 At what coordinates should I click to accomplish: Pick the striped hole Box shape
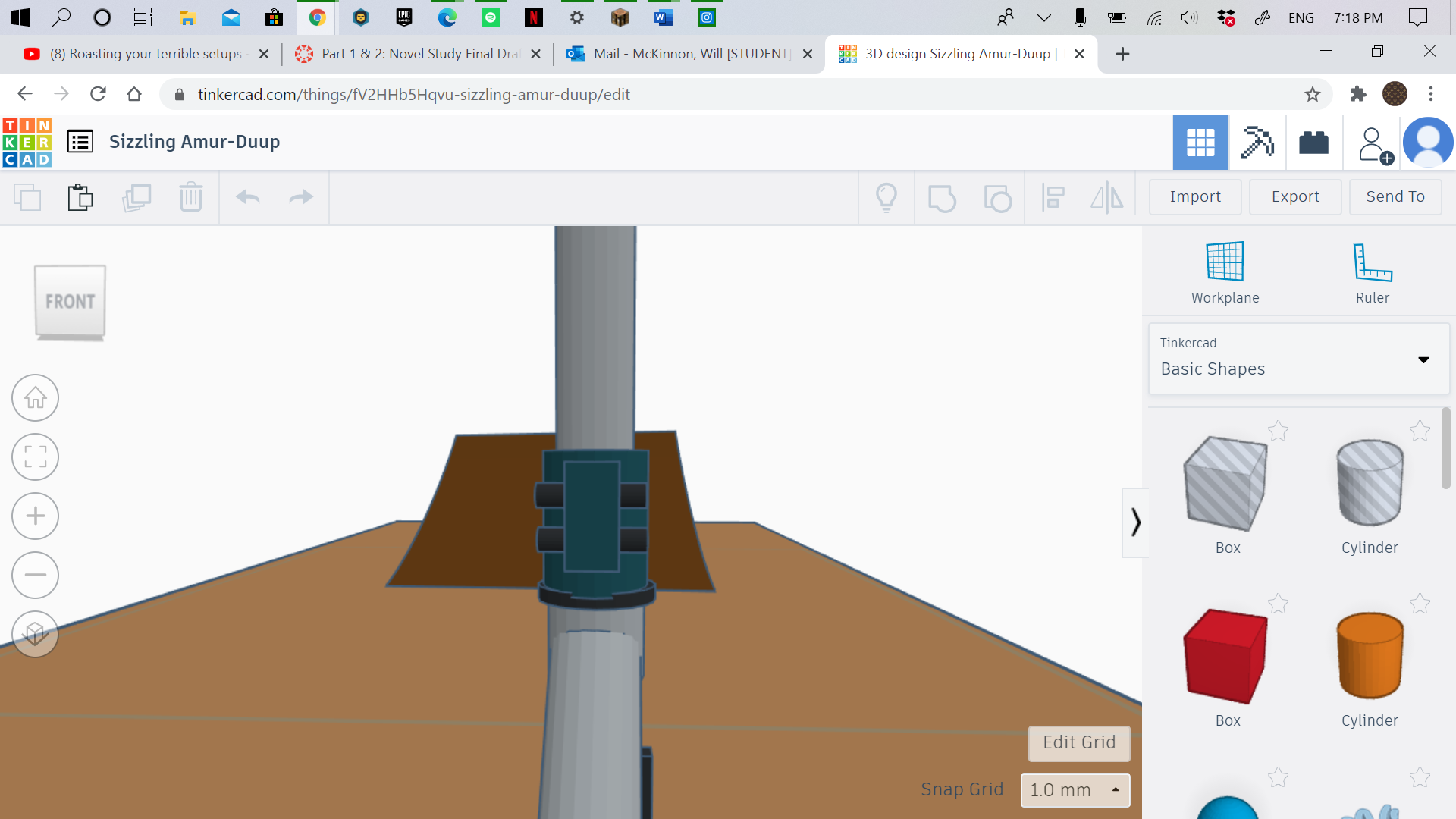[1226, 485]
